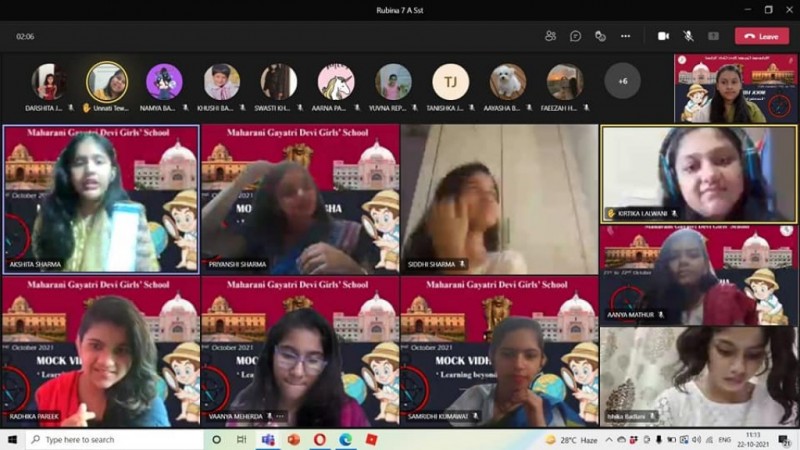The width and height of the screenshot is (800, 450).
Task: Click the battery icon in system tray
Action: (671, 440)
